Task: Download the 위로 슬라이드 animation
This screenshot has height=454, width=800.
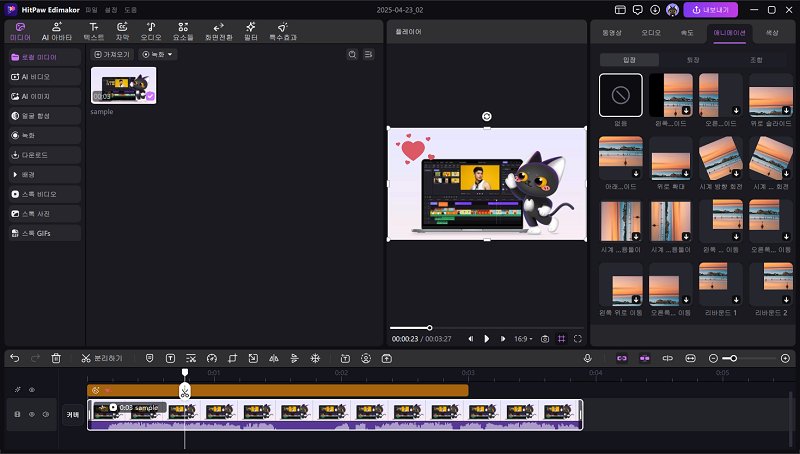Action: (x=786, y=110)
